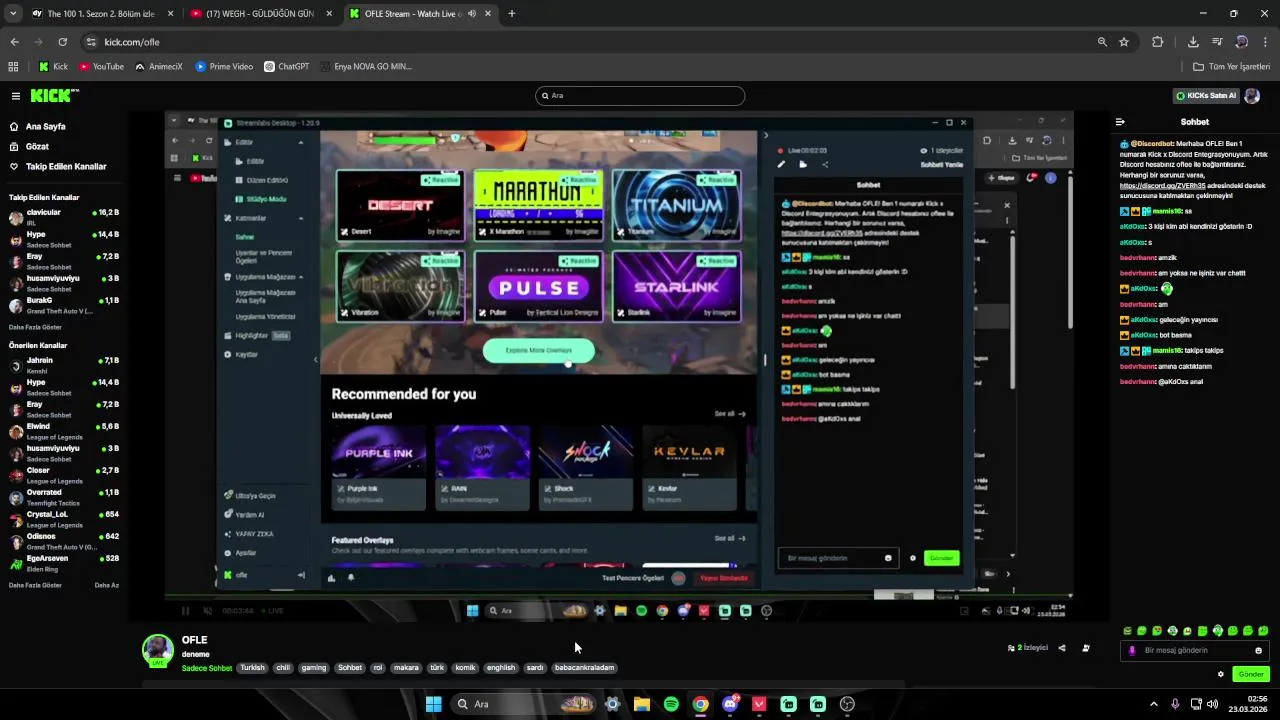Click Daha Az to show fewer channels
1280x720 pixels.
106,585
